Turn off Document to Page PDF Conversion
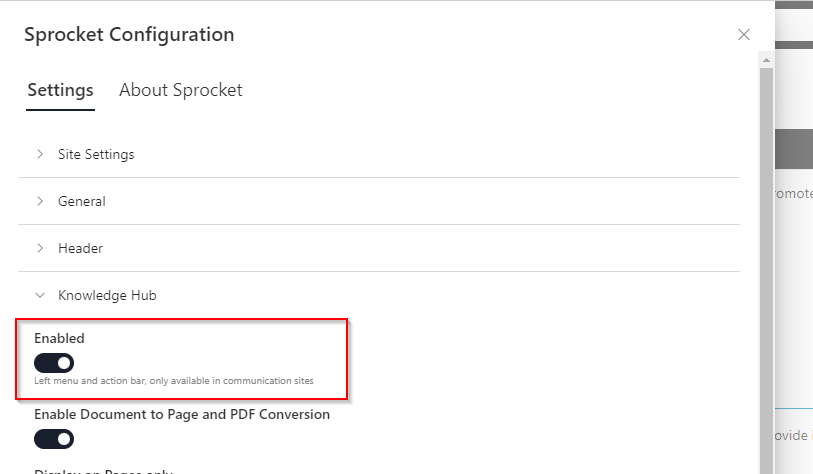 tap(54, 439)
